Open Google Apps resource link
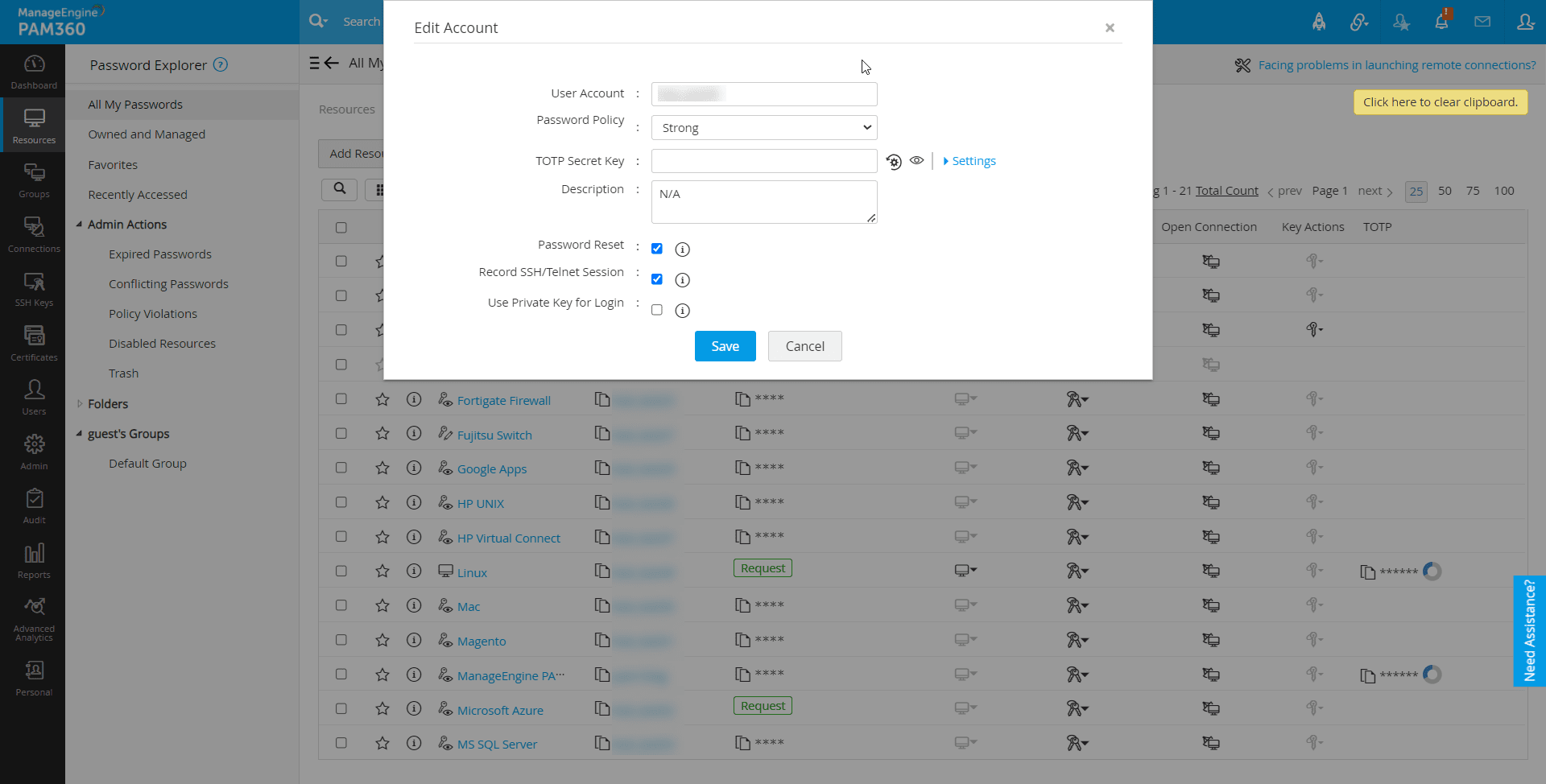Image resolution: width=1546 pixels, height=784 pixels. point(492,469)
